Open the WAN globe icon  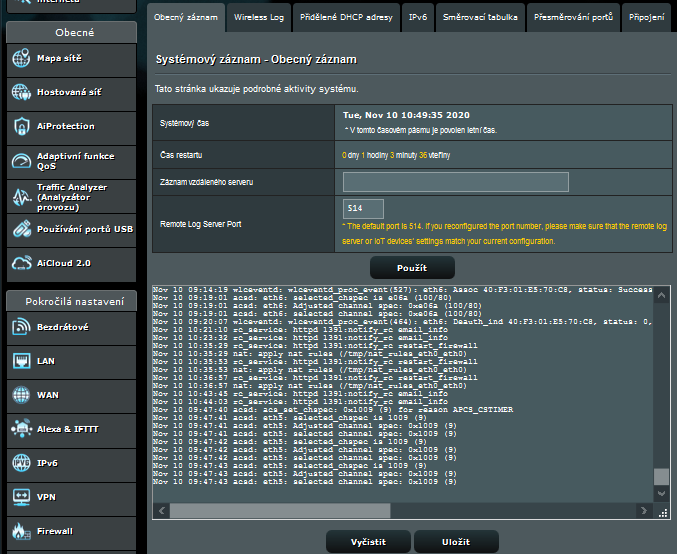click(21, 395)
